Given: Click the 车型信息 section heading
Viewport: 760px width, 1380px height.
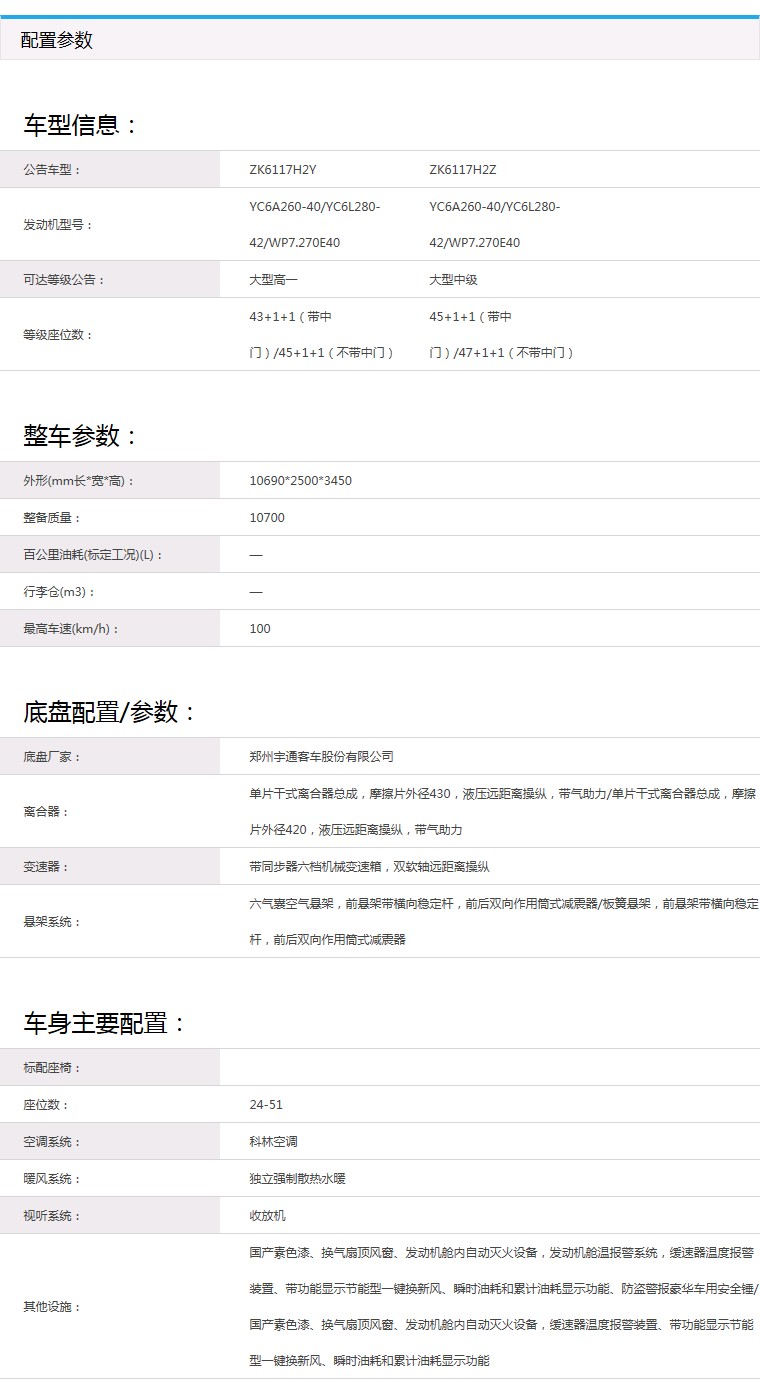Looking at the screenshot, I should coord(80,125).
